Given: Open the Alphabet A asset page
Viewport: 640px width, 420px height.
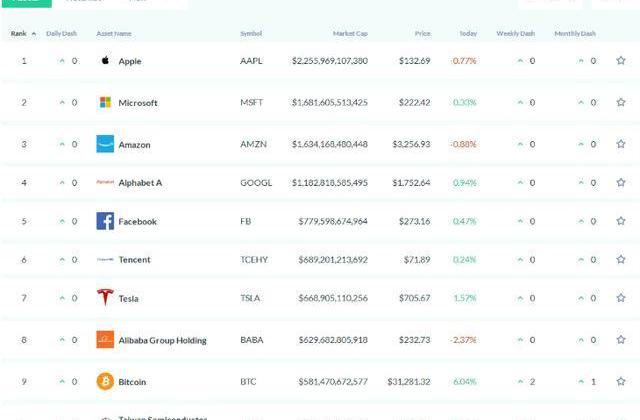Looking at the screenshot, I should (x=140, y=183).
